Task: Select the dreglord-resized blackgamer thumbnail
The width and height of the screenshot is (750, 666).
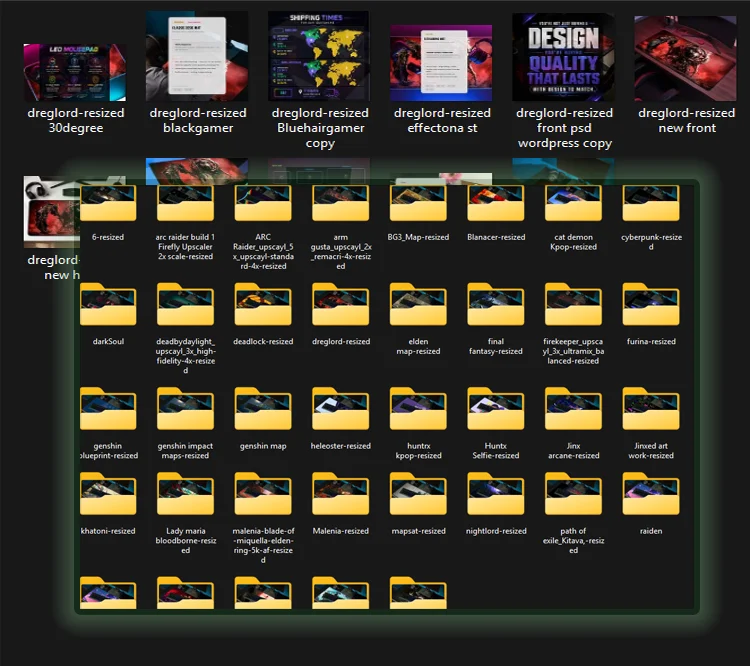Action: (197, 56)
